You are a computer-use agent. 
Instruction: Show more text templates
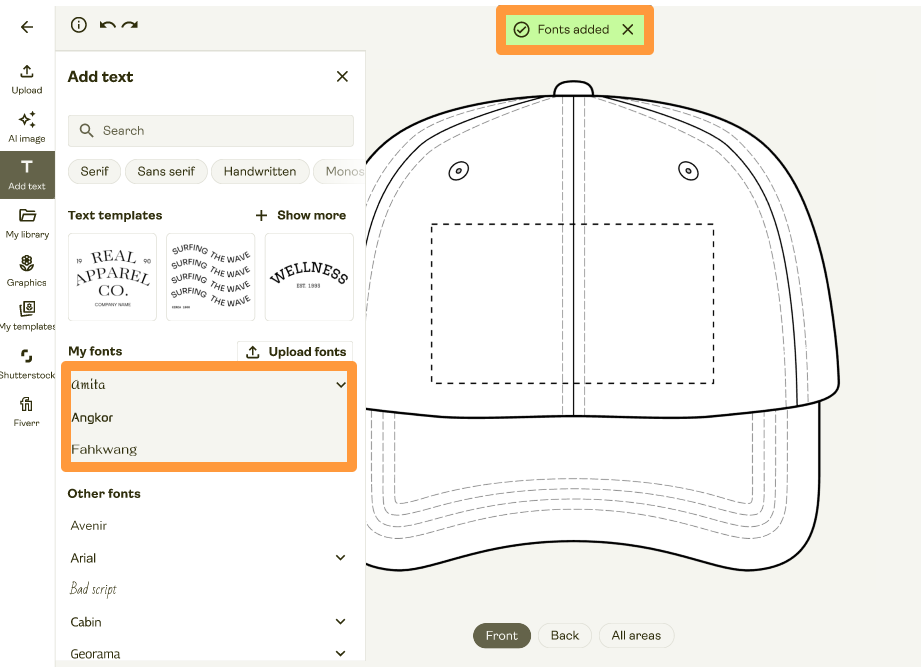pyautogui.click(x=302, y=215)
